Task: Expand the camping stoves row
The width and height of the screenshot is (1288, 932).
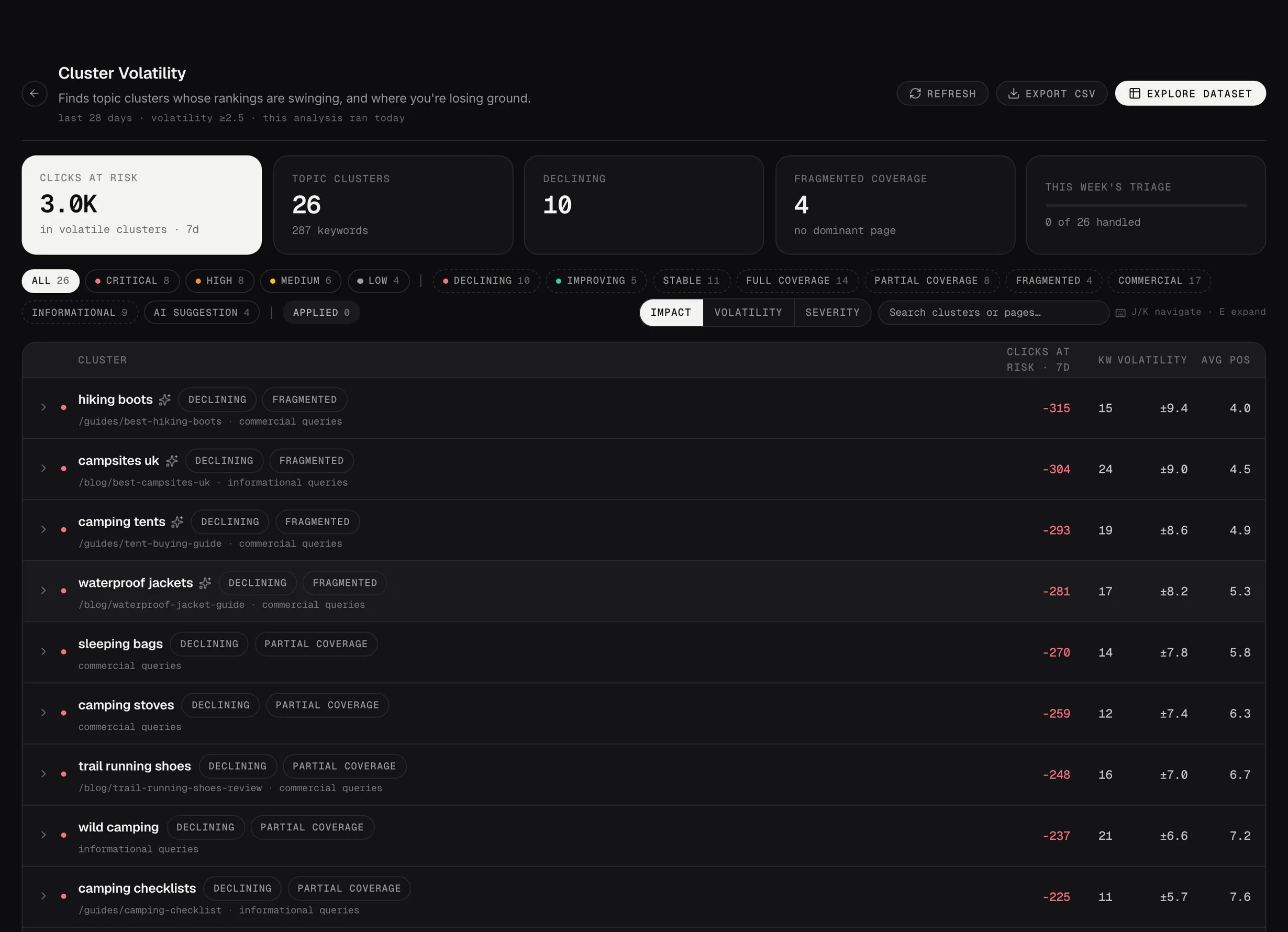Action: [43, 713]
